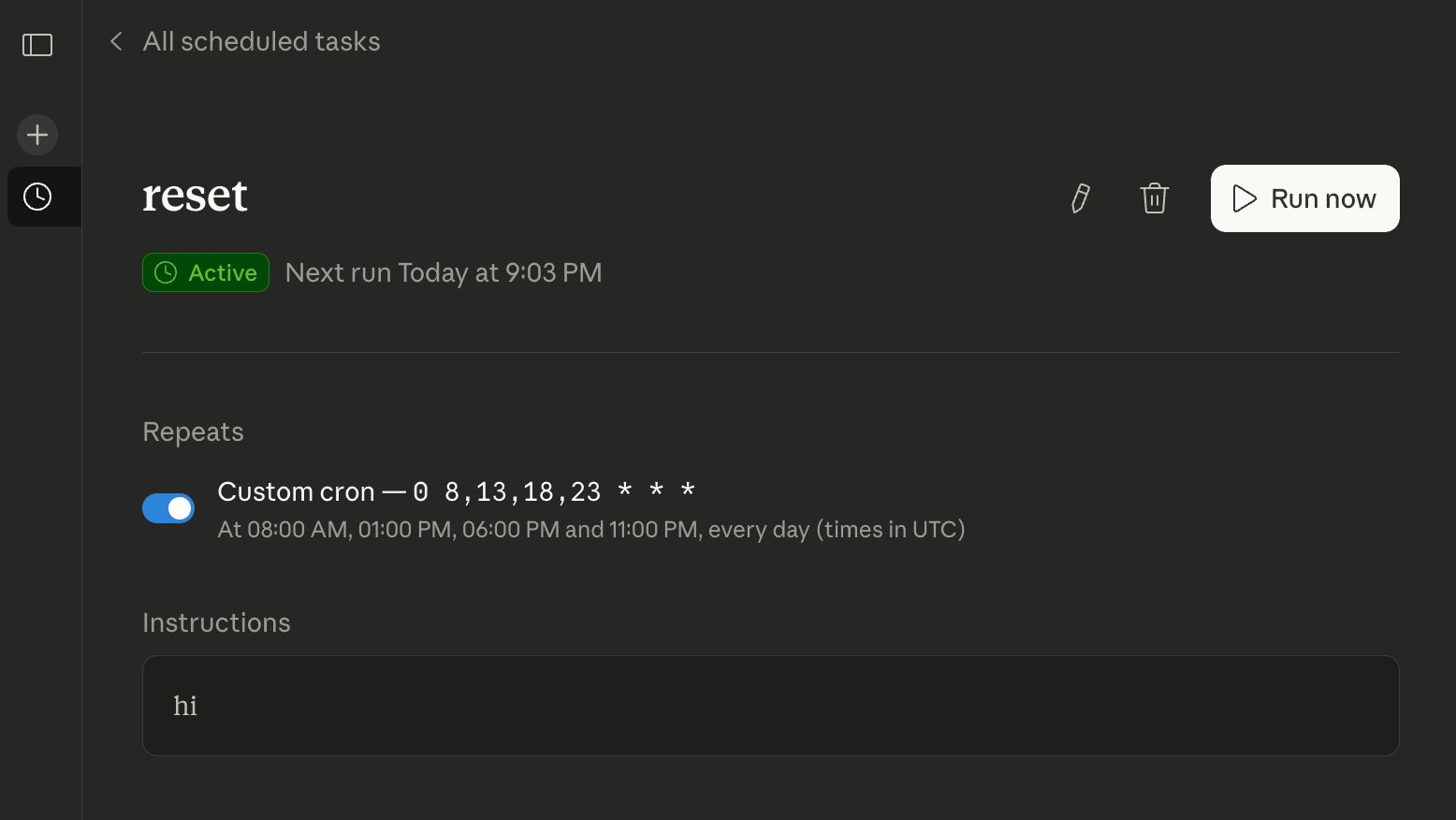
Task: Click the cron expression 0 8,13,18,23 * * *
Action: coord(555,491)
